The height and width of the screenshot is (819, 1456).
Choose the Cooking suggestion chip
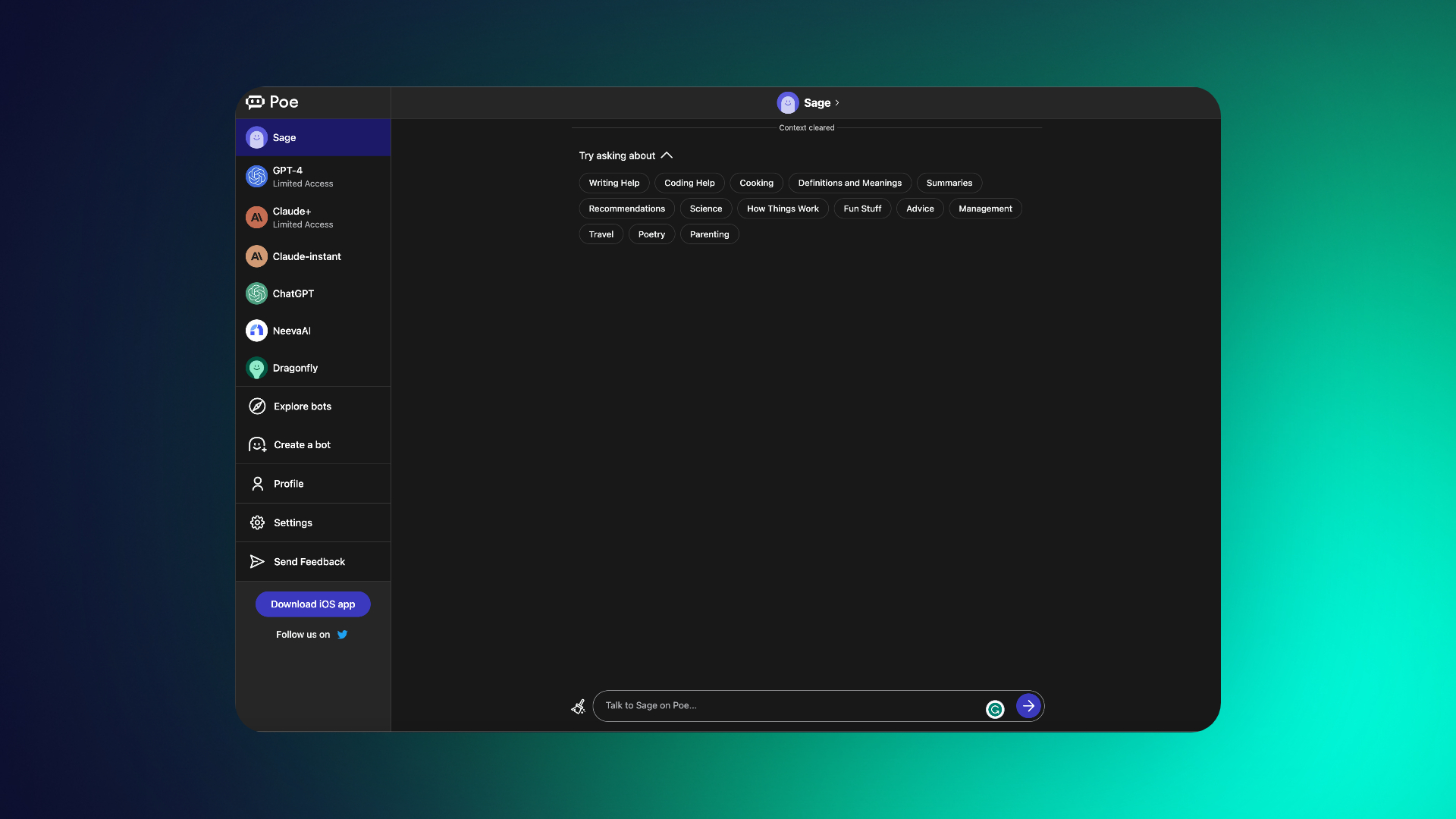[x=757, y=183]
